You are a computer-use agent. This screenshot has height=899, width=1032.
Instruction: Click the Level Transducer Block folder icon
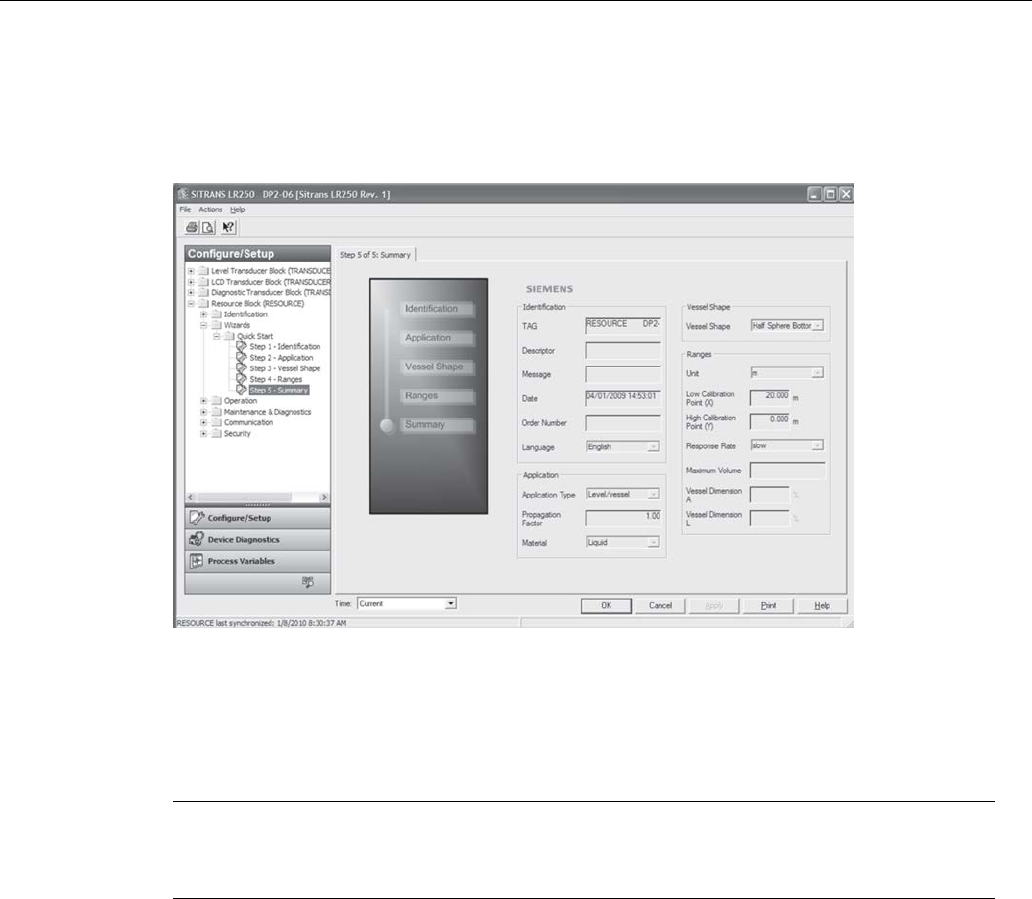(203, 270)
